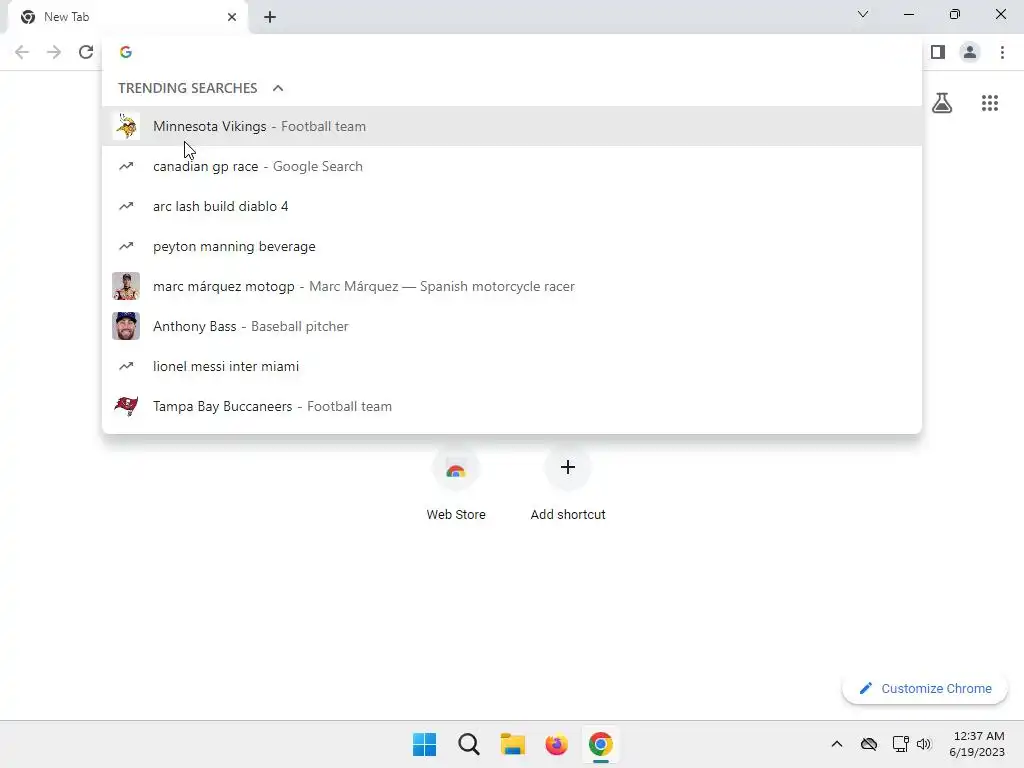1024x768 pixels.
Task: Open the Windows Start menu
Action: (424, 744)
